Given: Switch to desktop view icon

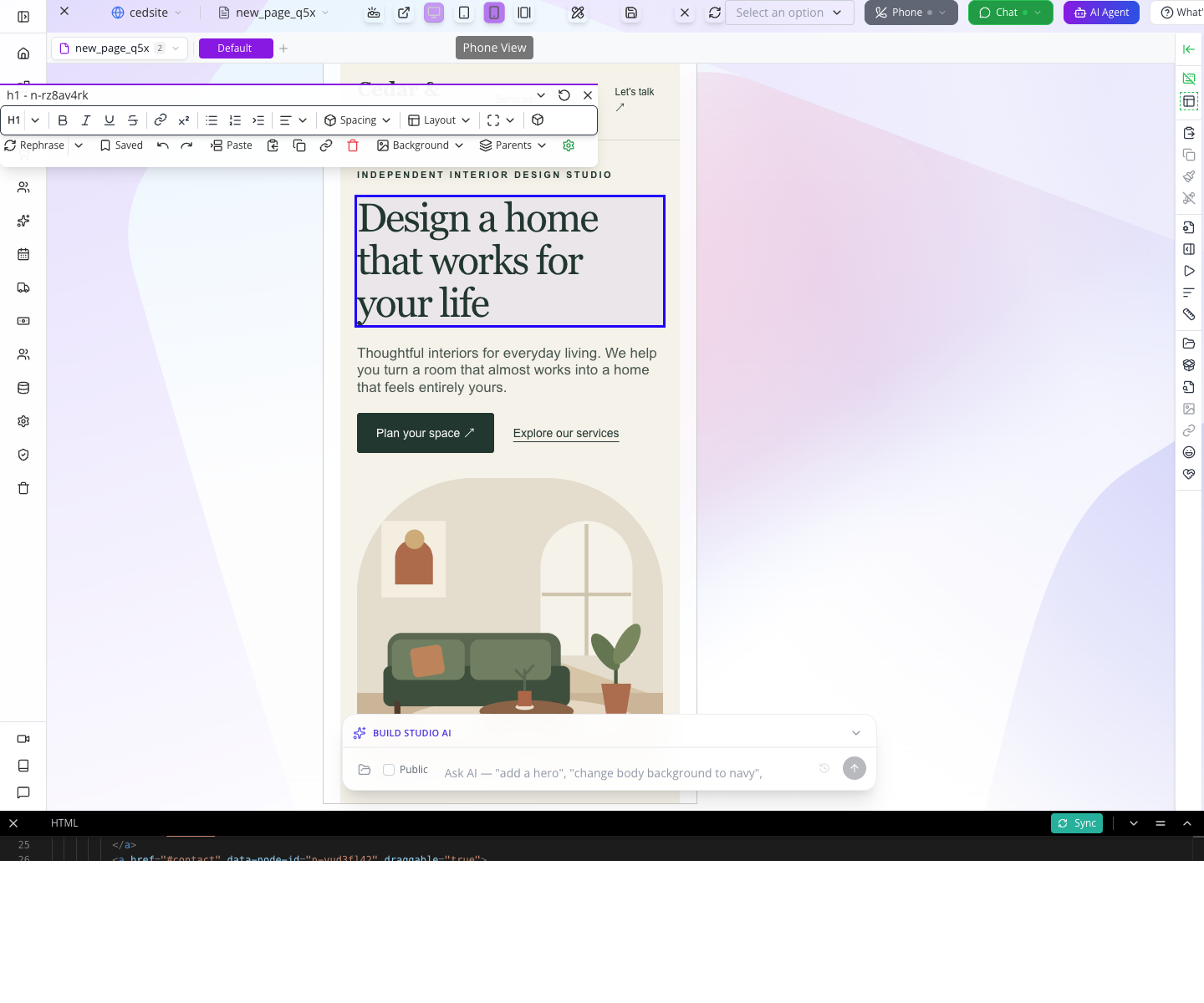Looking at the screenshot, I should tap(434, 13).
